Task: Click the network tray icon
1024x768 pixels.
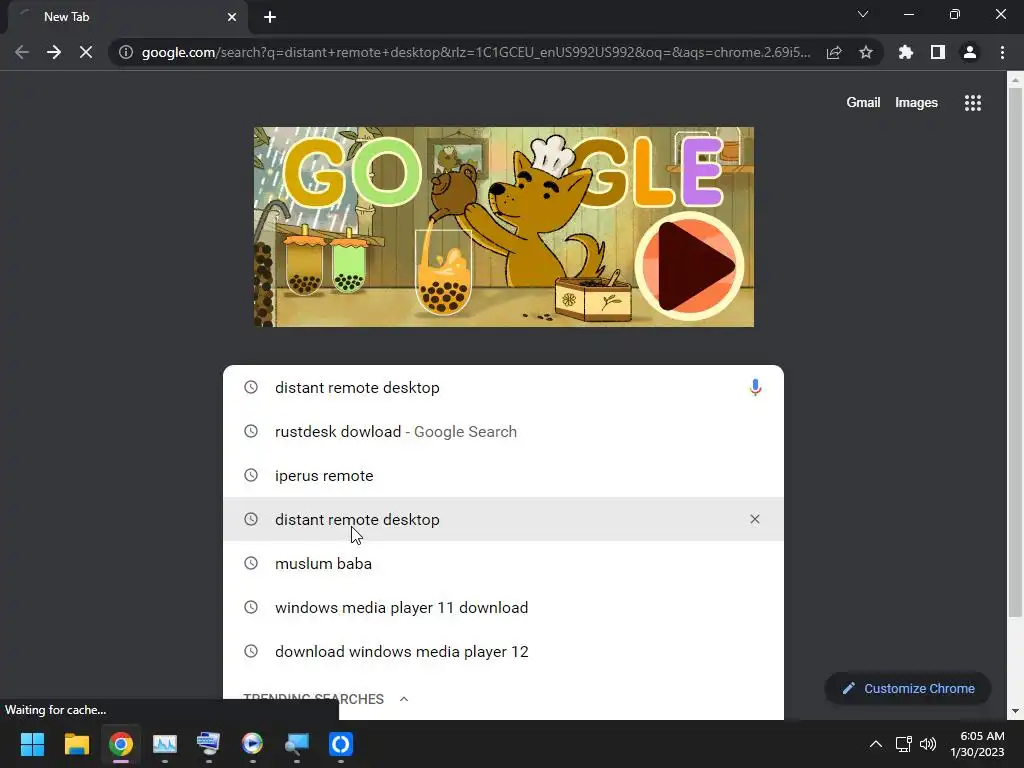Action: (x=903, y=744)
